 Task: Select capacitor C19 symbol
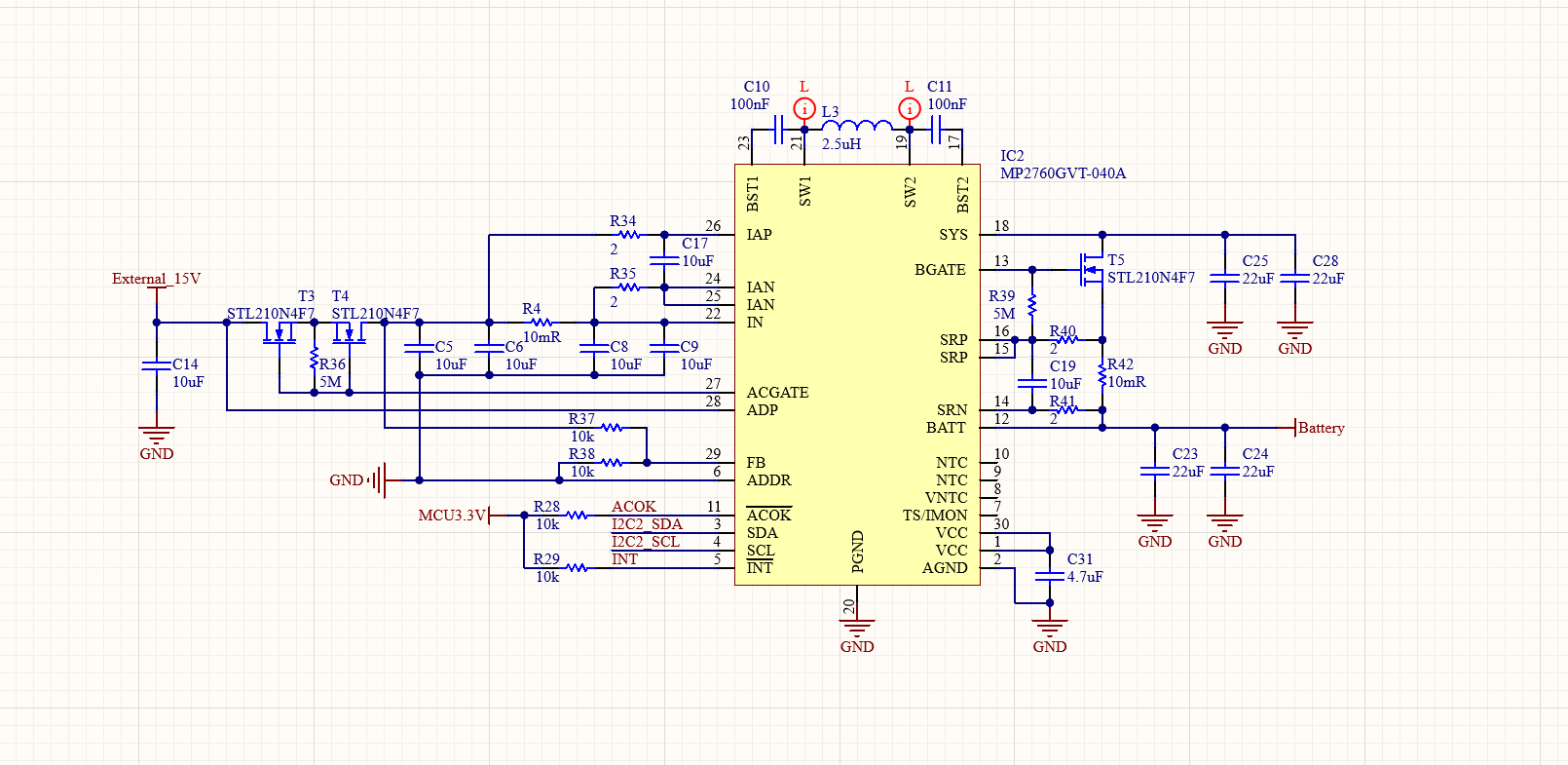(1032, 384)
